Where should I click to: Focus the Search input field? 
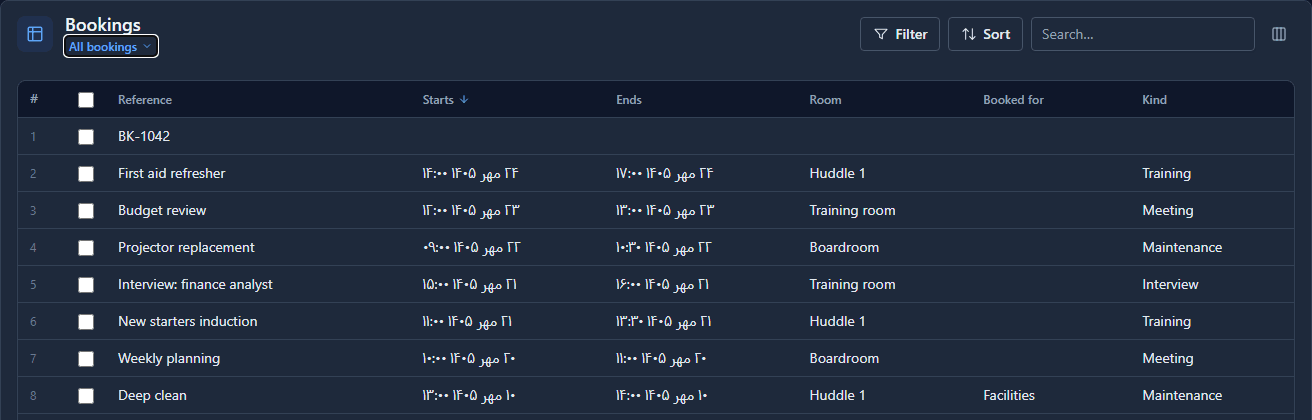(x=1143, y=34)
